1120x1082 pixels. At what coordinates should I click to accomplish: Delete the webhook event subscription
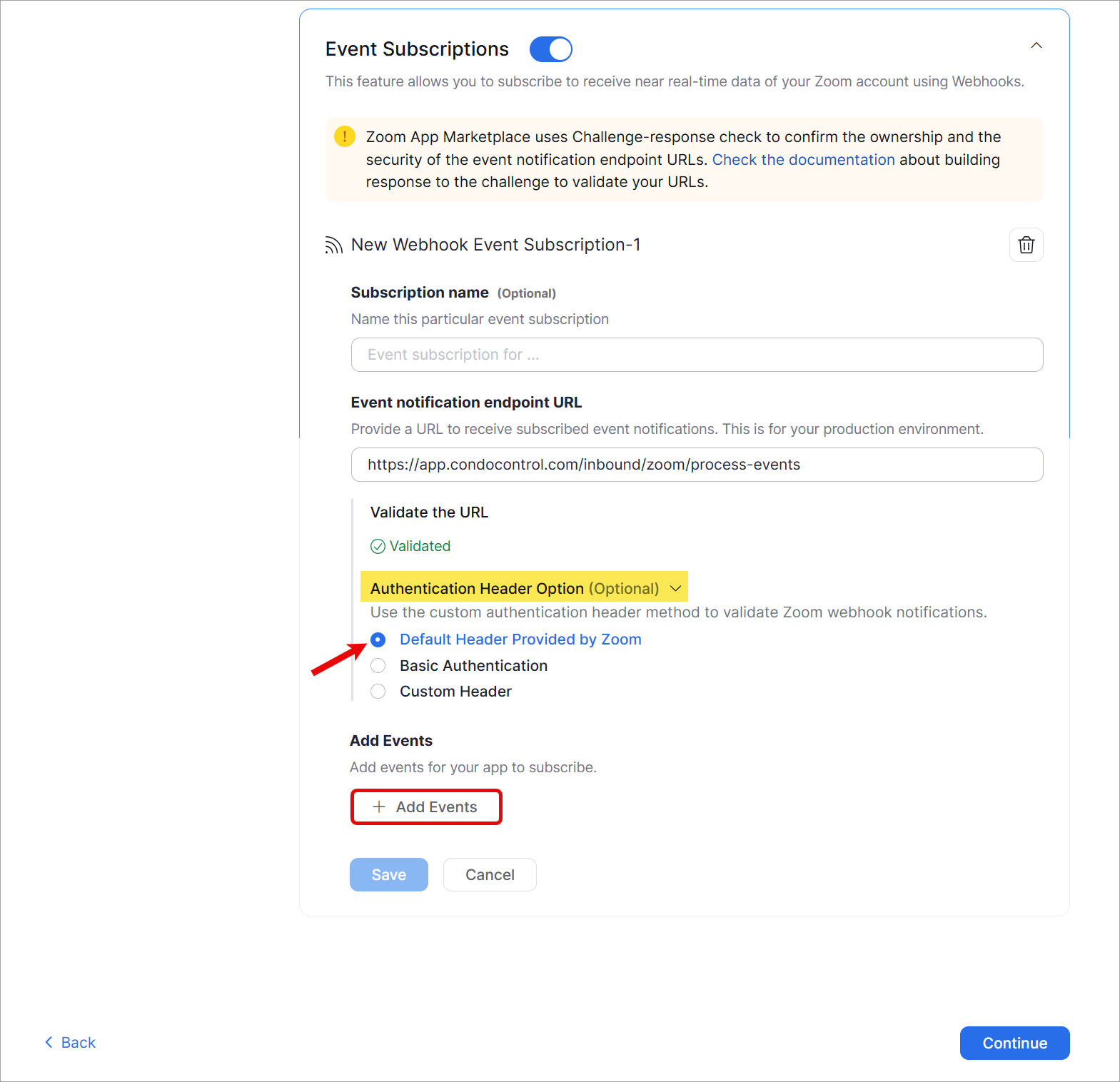pyautogui.click(x=1026, y=245)
